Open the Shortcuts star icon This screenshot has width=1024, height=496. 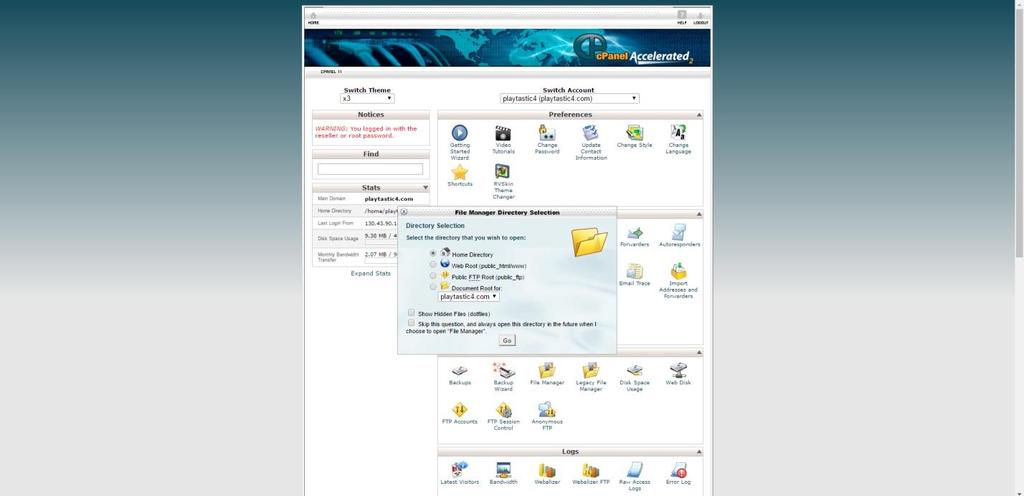tap(460, 172)
